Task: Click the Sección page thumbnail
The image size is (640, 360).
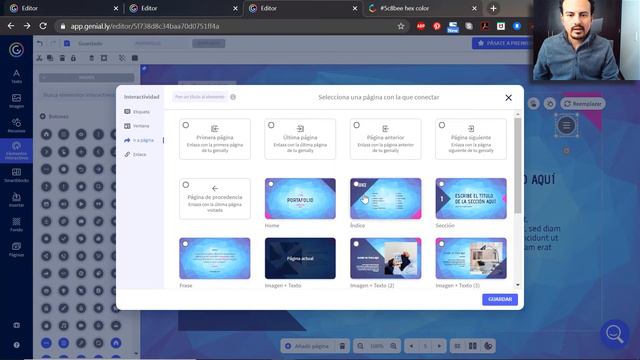Action: pyautogui.click(x=471, y=199)
